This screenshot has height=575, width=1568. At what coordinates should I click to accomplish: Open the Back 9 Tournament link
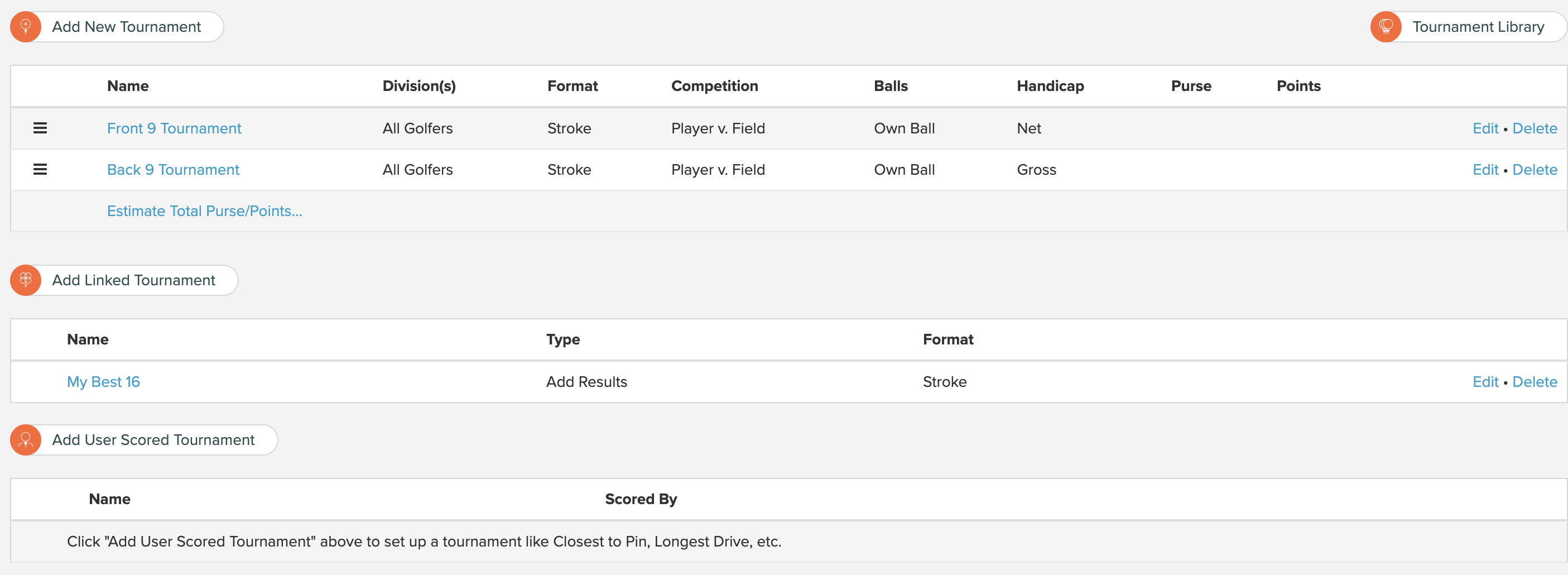pyautogui.click(x=173, y=170)
